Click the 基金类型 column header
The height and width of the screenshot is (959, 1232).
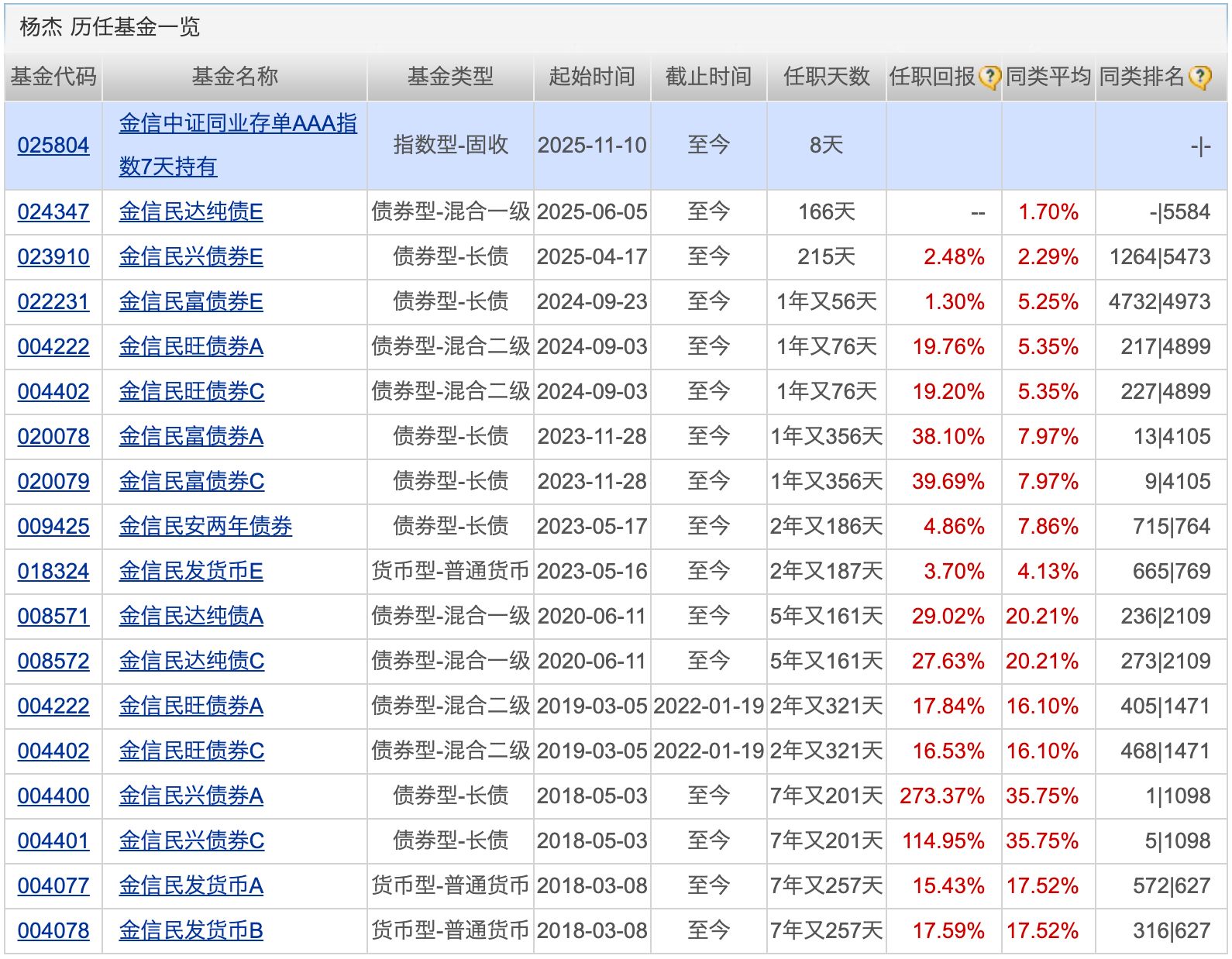(451, 77)
